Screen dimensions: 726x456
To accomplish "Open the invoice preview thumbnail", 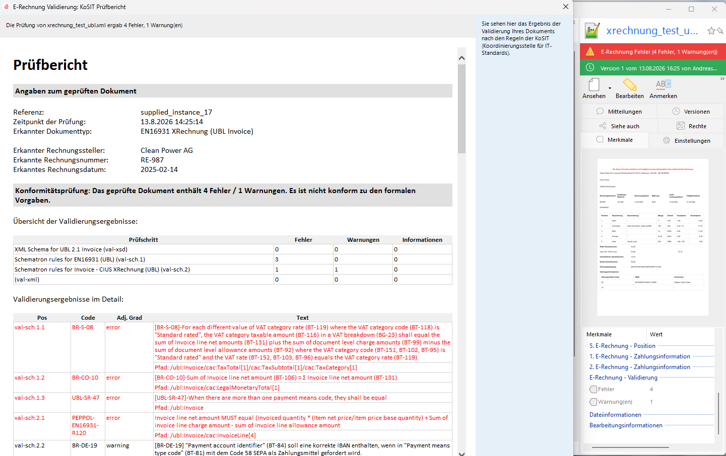I will (652, 237).
